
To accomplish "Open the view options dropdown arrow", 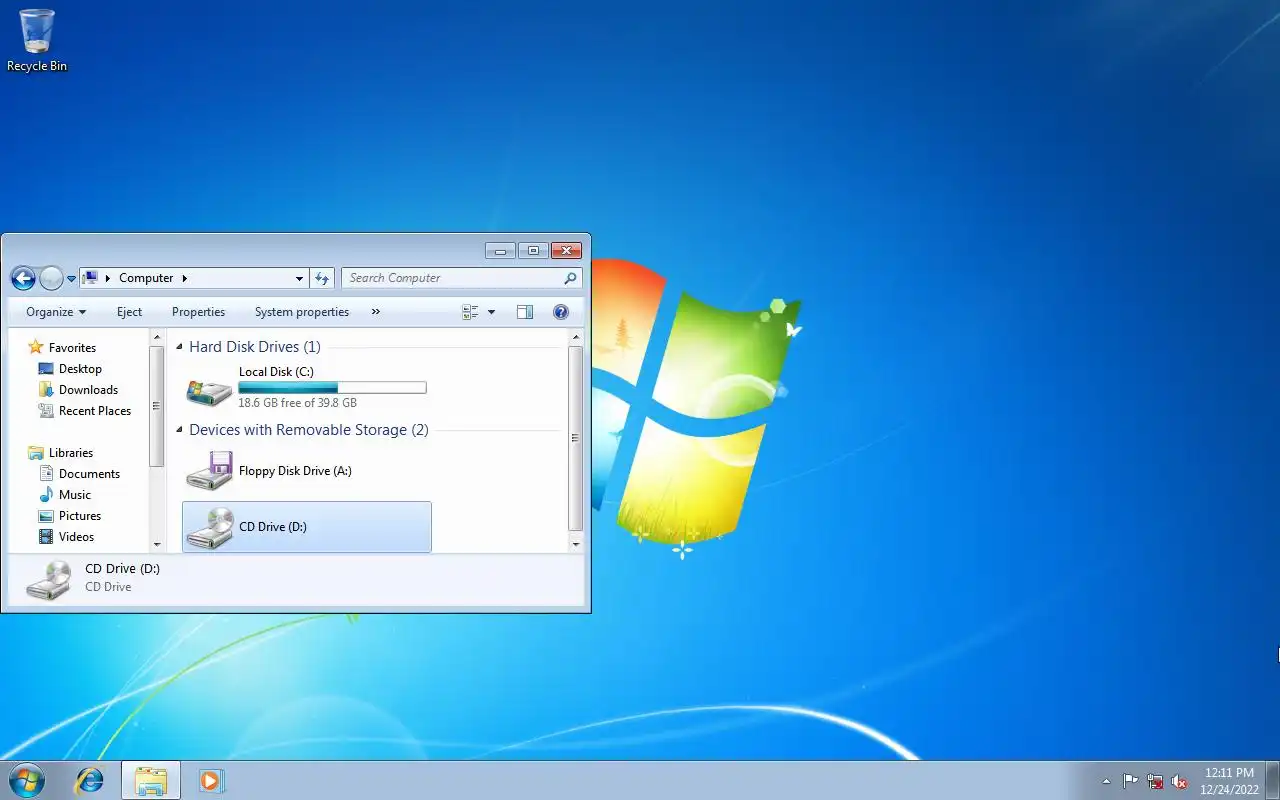I will pyautogui.click(x=491, y=312).
